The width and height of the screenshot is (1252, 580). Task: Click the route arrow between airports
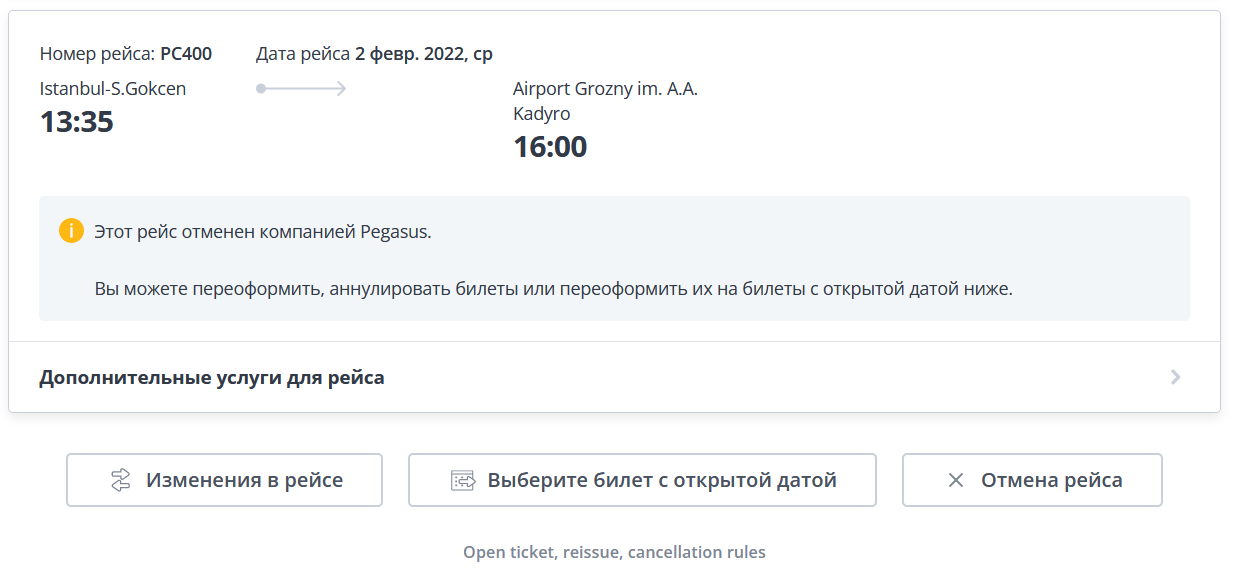pyautogui.click(x=301, y=88)
